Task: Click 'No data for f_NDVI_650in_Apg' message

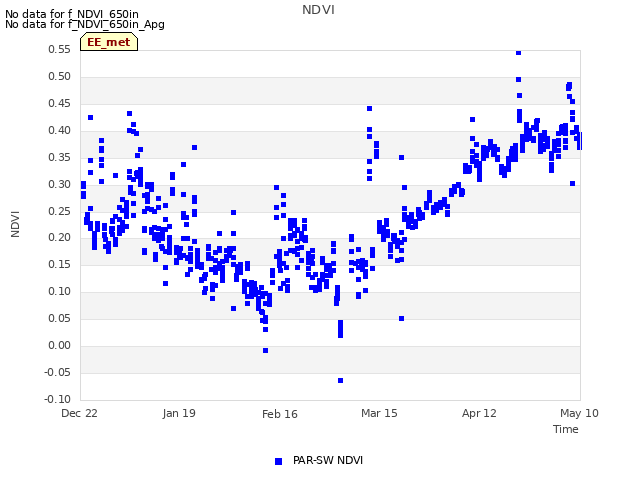Action: [85, 24]
